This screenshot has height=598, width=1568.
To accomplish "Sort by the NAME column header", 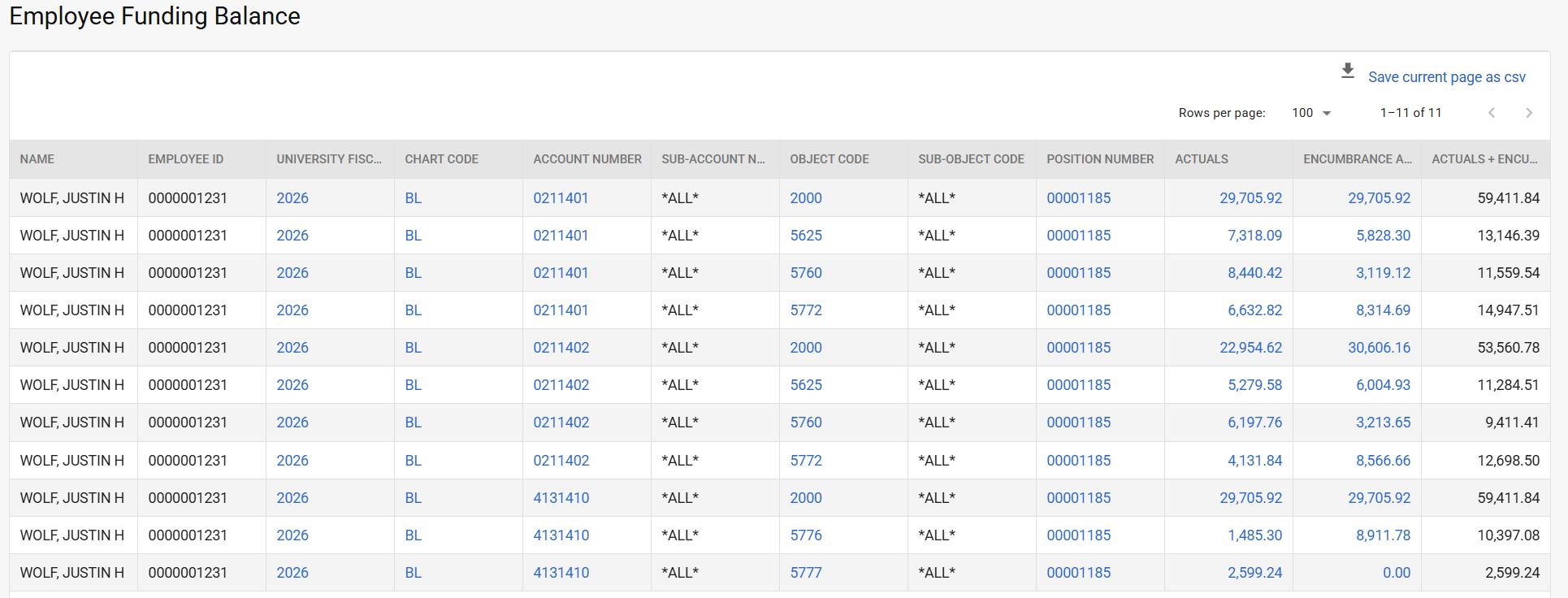I will [37, 159].
